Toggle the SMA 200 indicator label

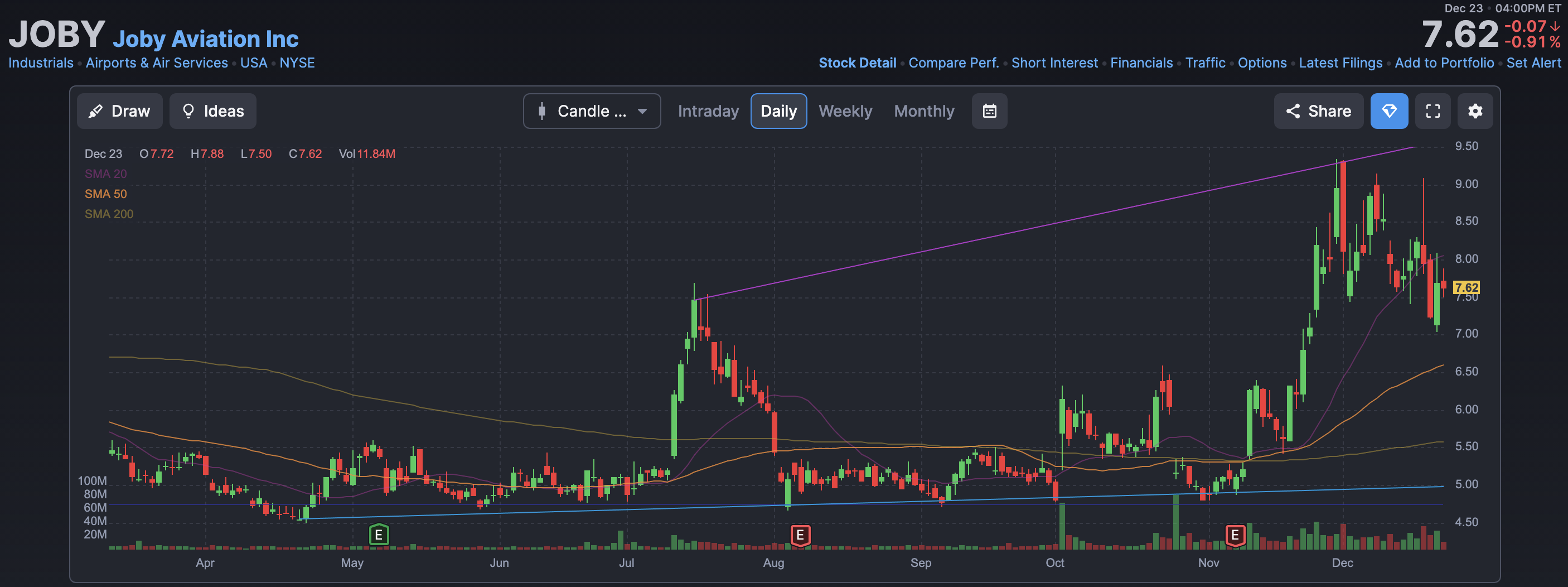coord(108,214)
